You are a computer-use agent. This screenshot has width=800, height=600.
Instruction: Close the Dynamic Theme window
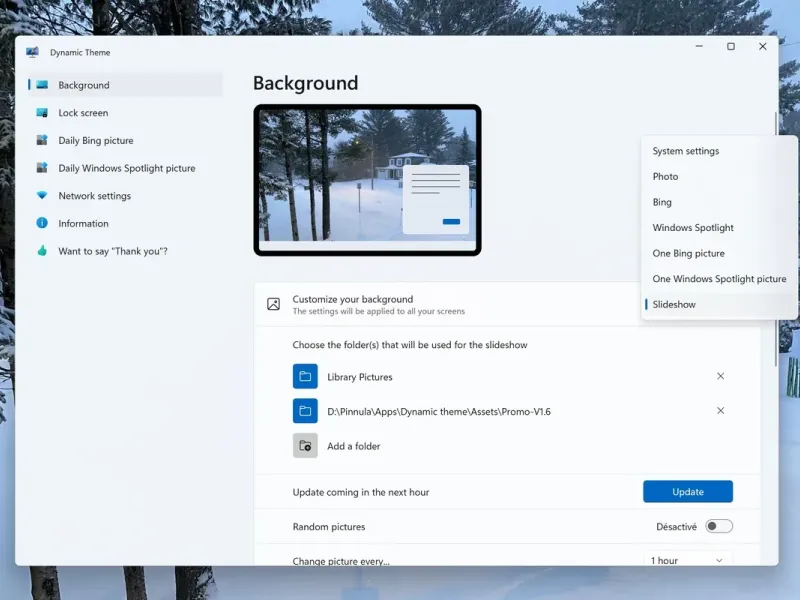pyautogui.click(x=763, y=46)
